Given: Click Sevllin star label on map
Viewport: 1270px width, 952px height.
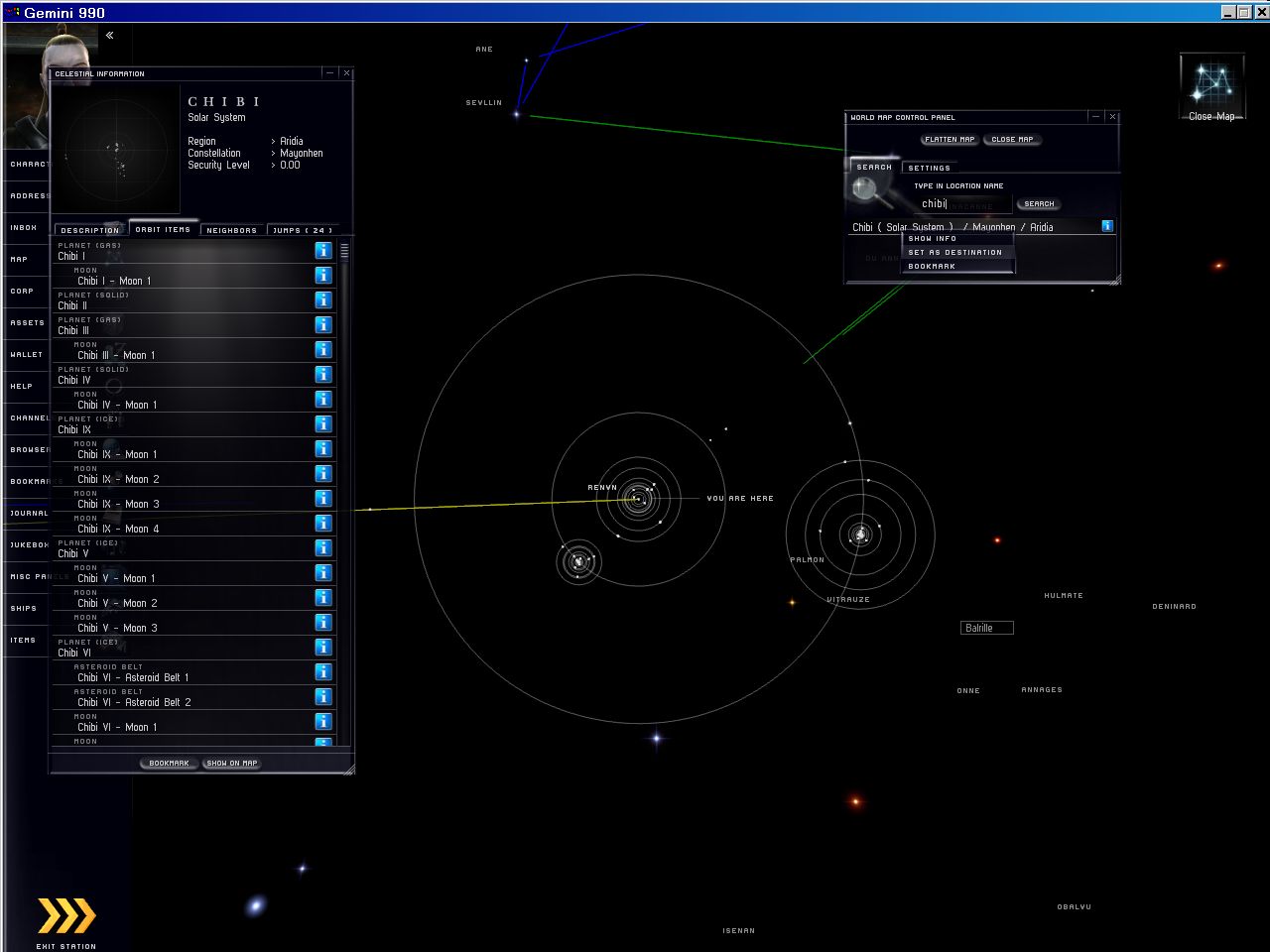Looking at the screenshot, I should 484,103.
